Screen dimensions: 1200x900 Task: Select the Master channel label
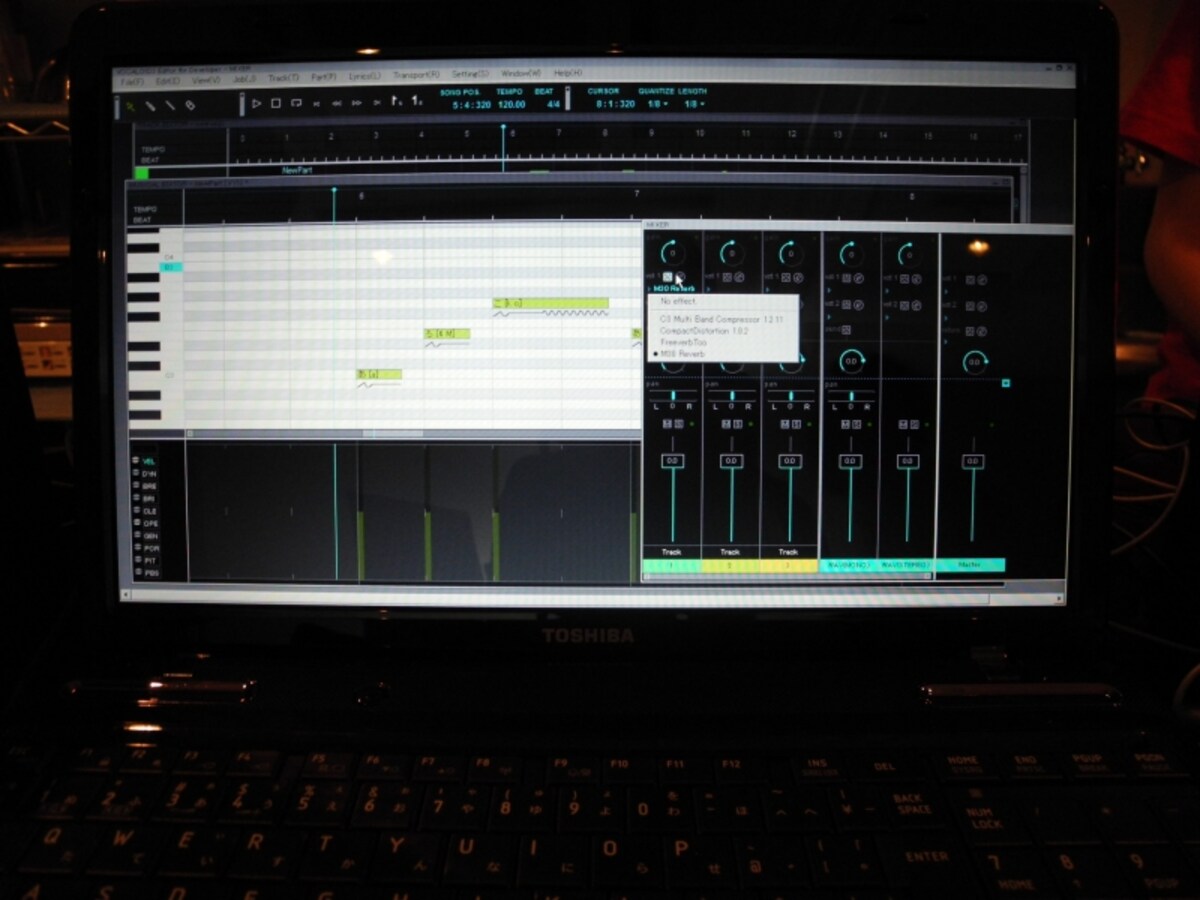pyautogui.click(x=970, y=565)
